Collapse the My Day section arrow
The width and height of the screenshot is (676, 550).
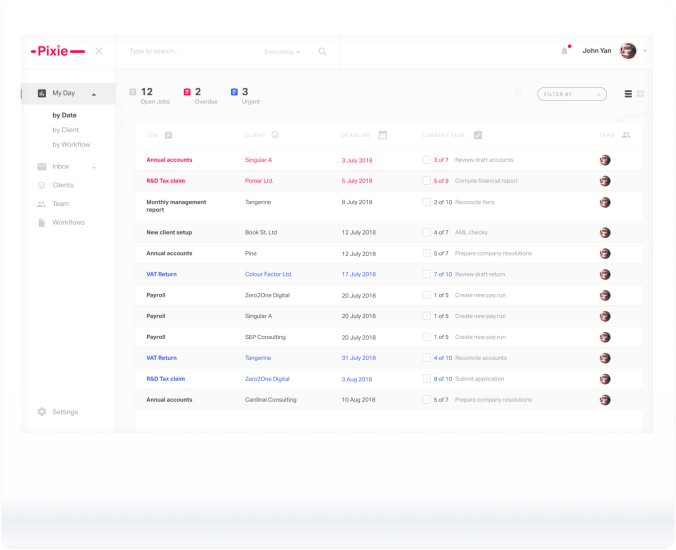[94, 94]
